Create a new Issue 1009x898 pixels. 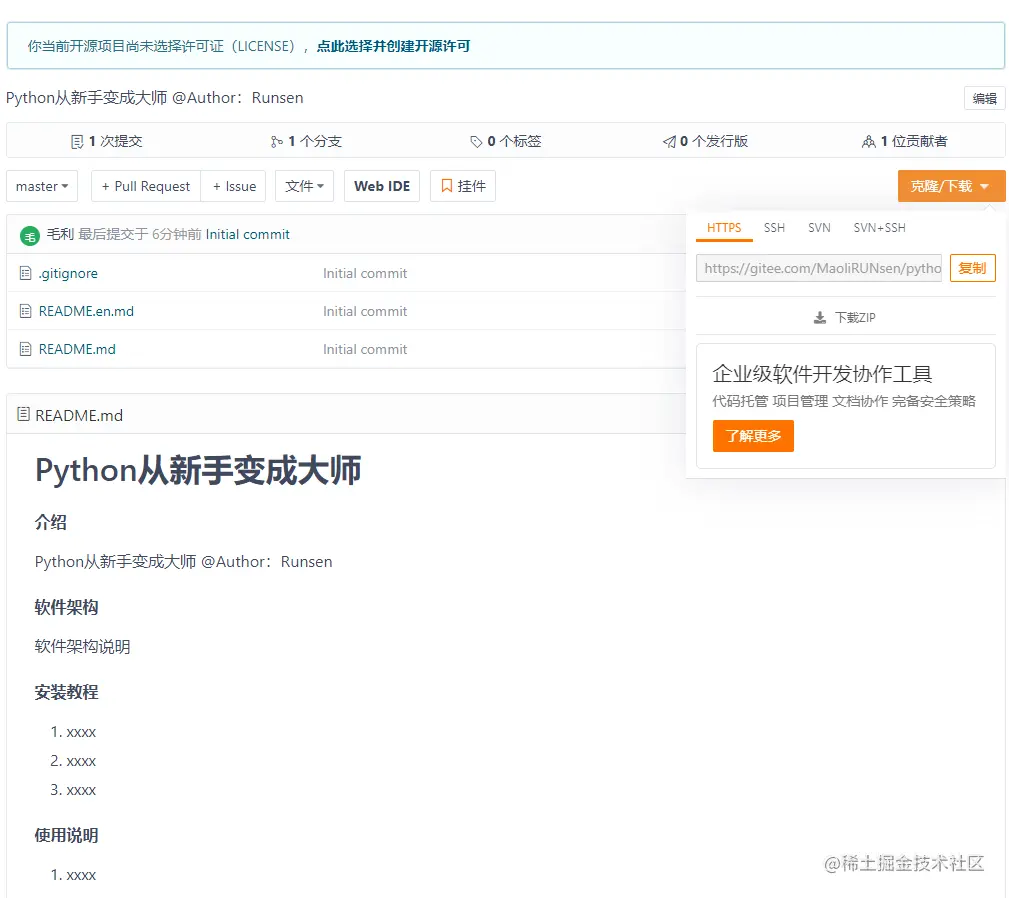click(x=234, y=186)
